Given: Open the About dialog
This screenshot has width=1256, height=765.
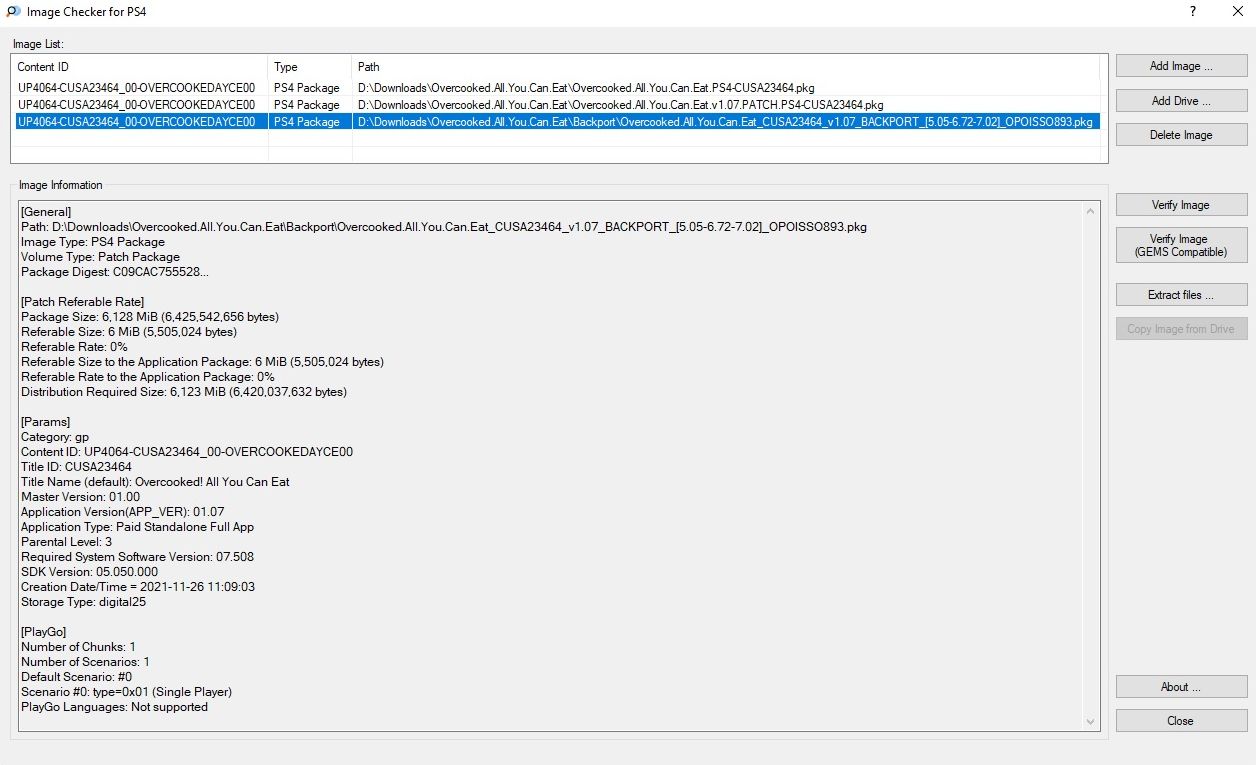Looking at the screenshot, I should coord(1181,687).
